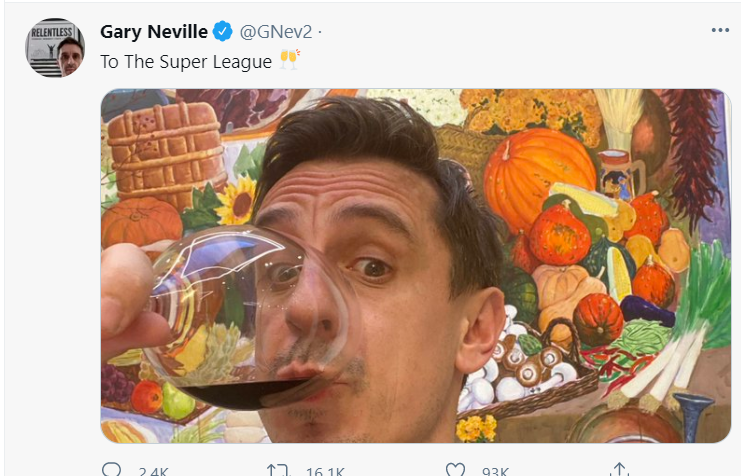Click the sunflower in the tweet photo

tap(236, 201)
